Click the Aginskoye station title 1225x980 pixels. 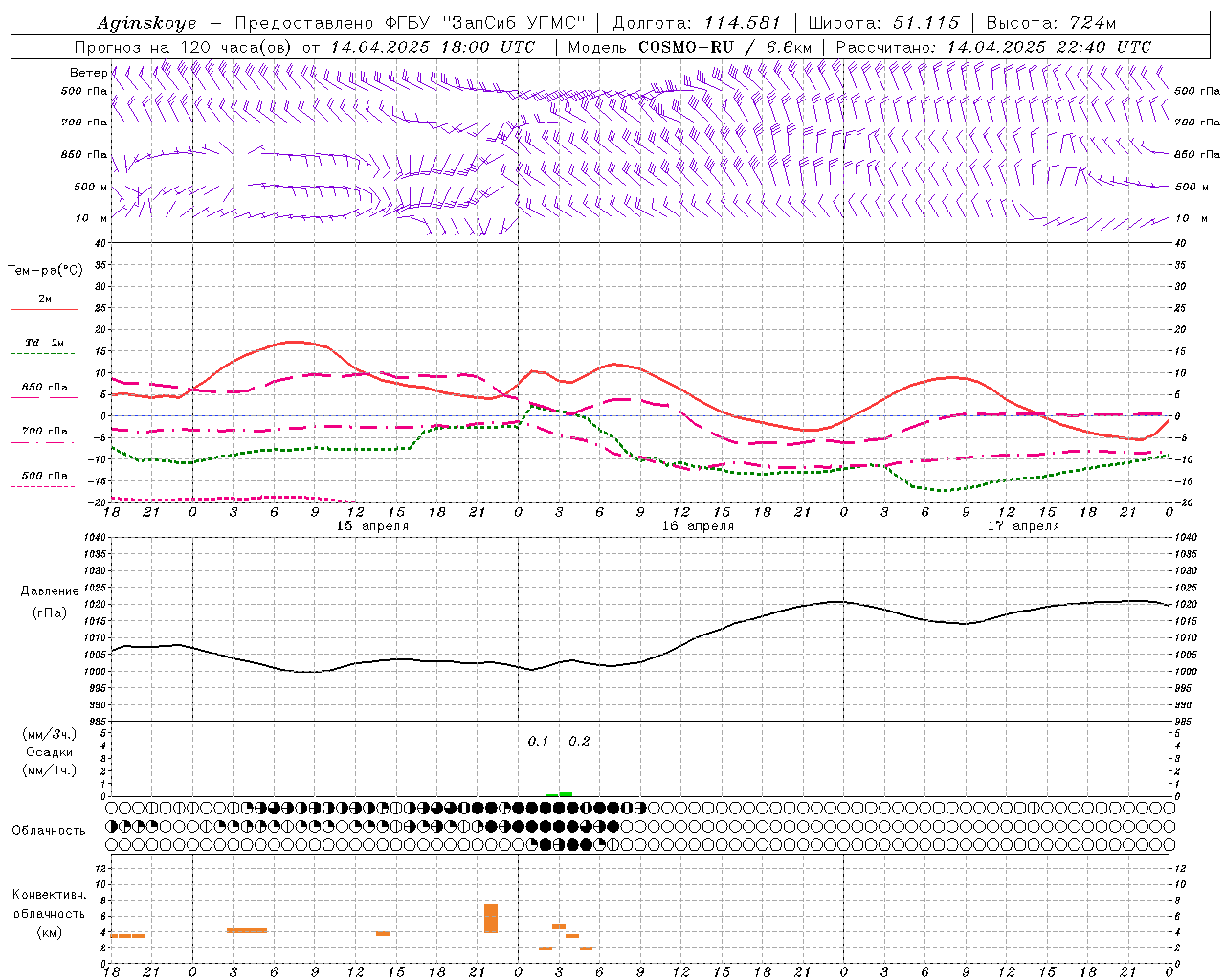pyautogui.click(x=145, y=23)
